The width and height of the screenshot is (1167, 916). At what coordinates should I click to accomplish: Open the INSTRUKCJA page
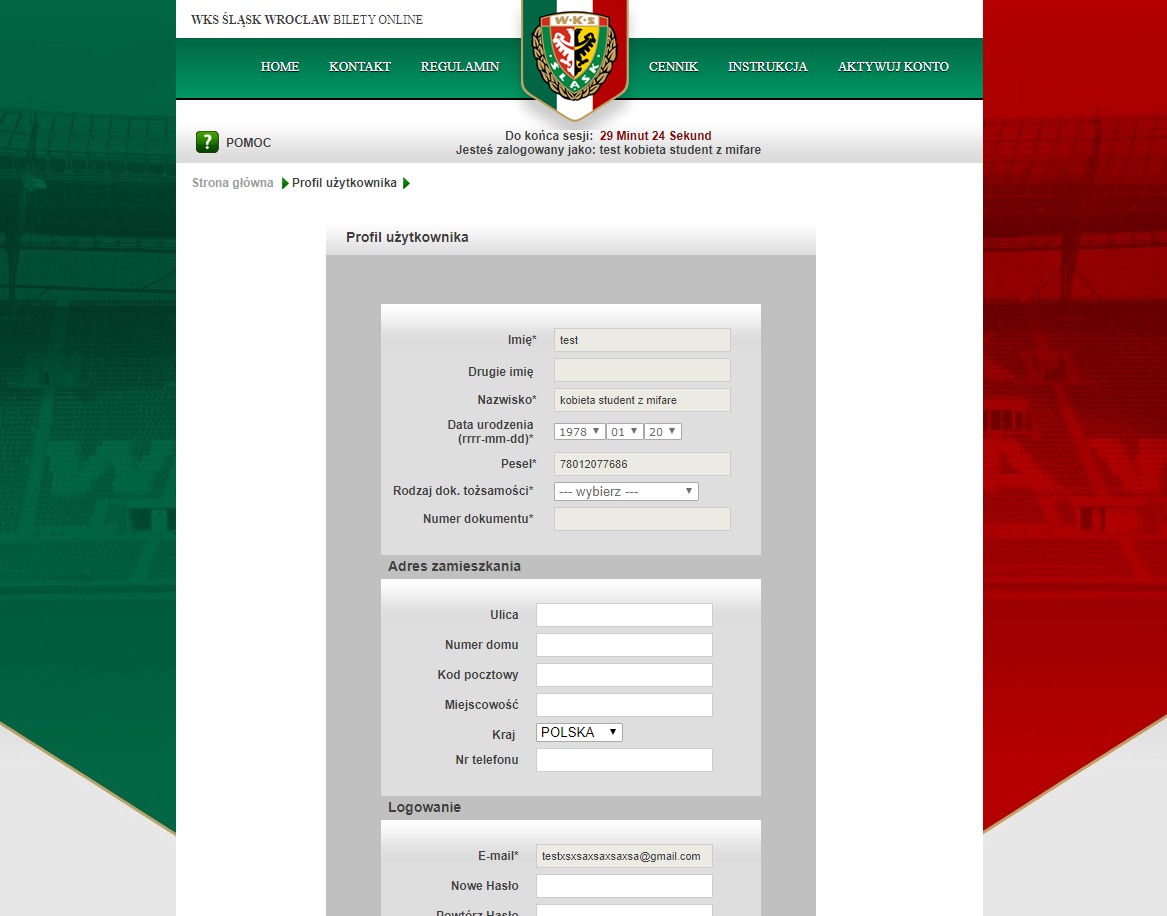(767, 67)
